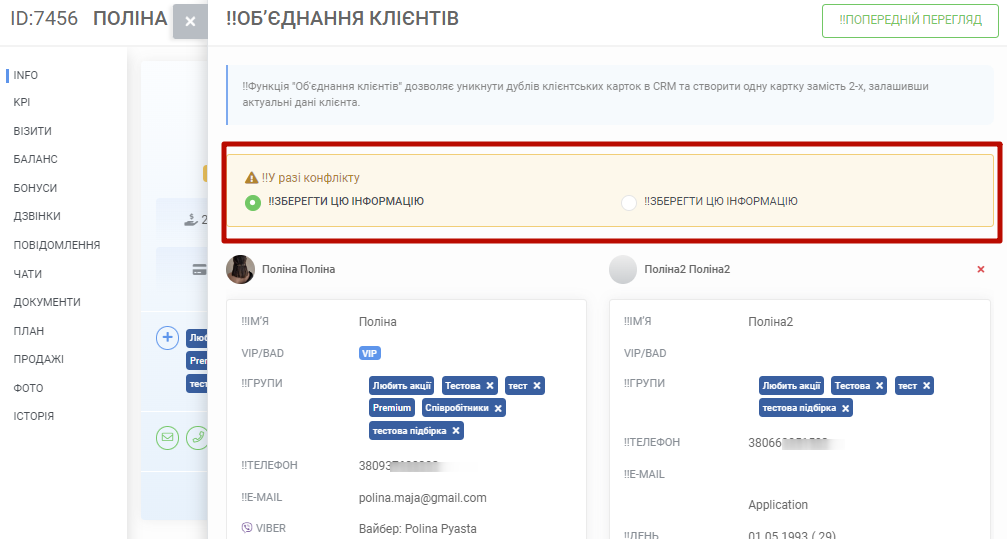1007x539 pixels.
Task: Click ПОЛІНА client name in header
Action: (x=130, y=19)
